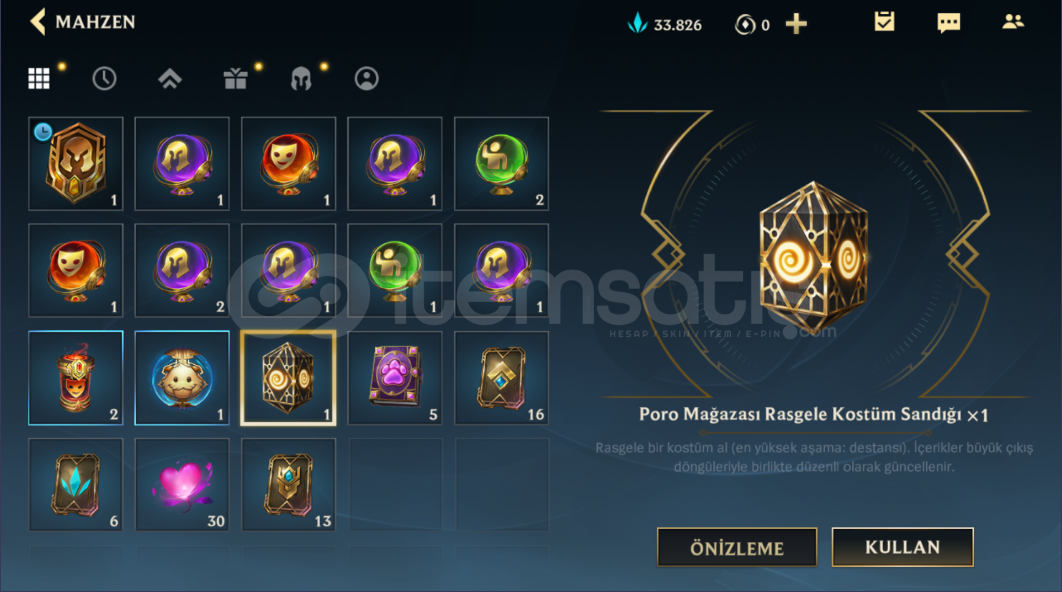Screen dimensions: 1062x592
Task: Select the card item with quantity 16
Action: pyautogui.click(x=501, y=378)
